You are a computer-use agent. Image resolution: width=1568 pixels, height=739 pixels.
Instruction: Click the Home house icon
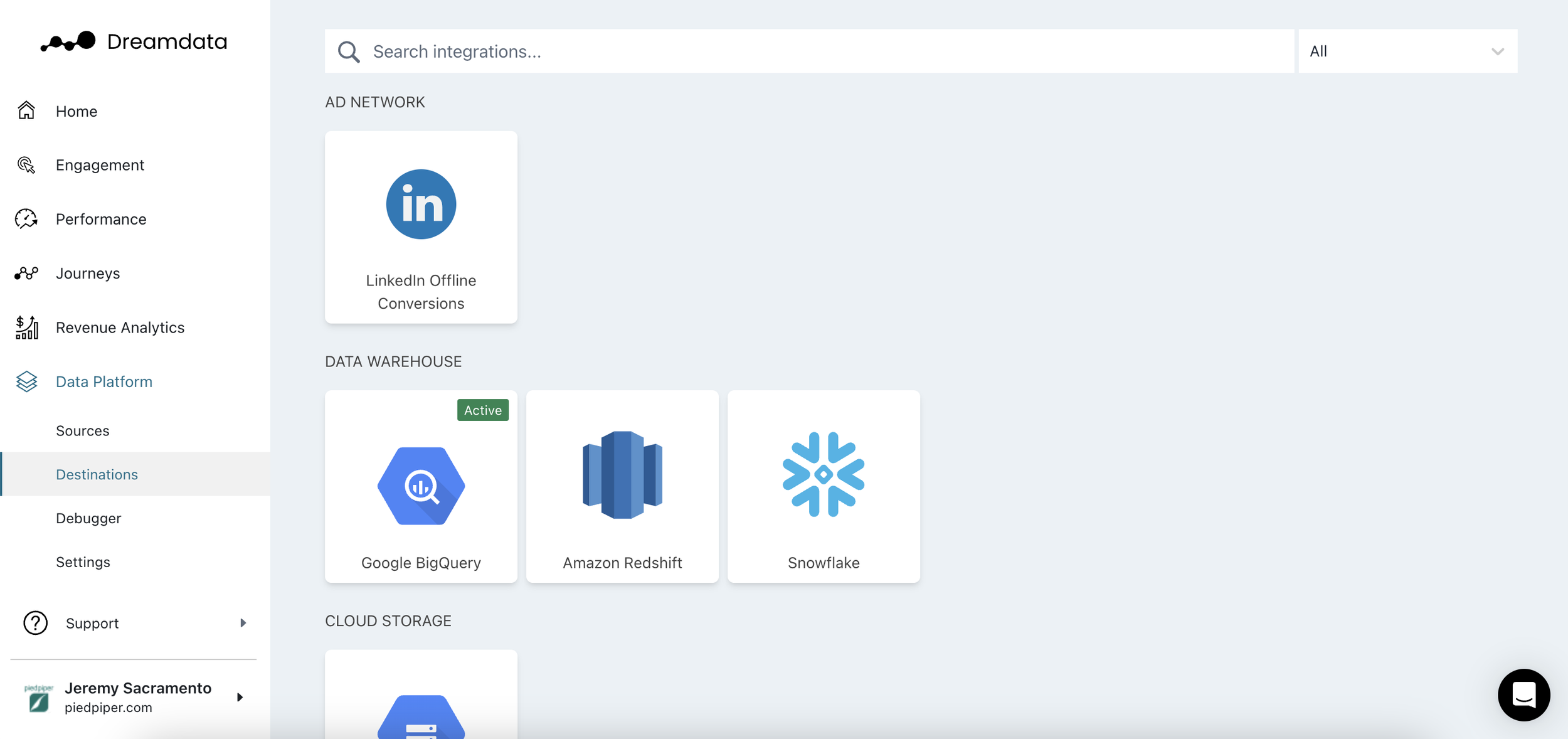point(26,111)
